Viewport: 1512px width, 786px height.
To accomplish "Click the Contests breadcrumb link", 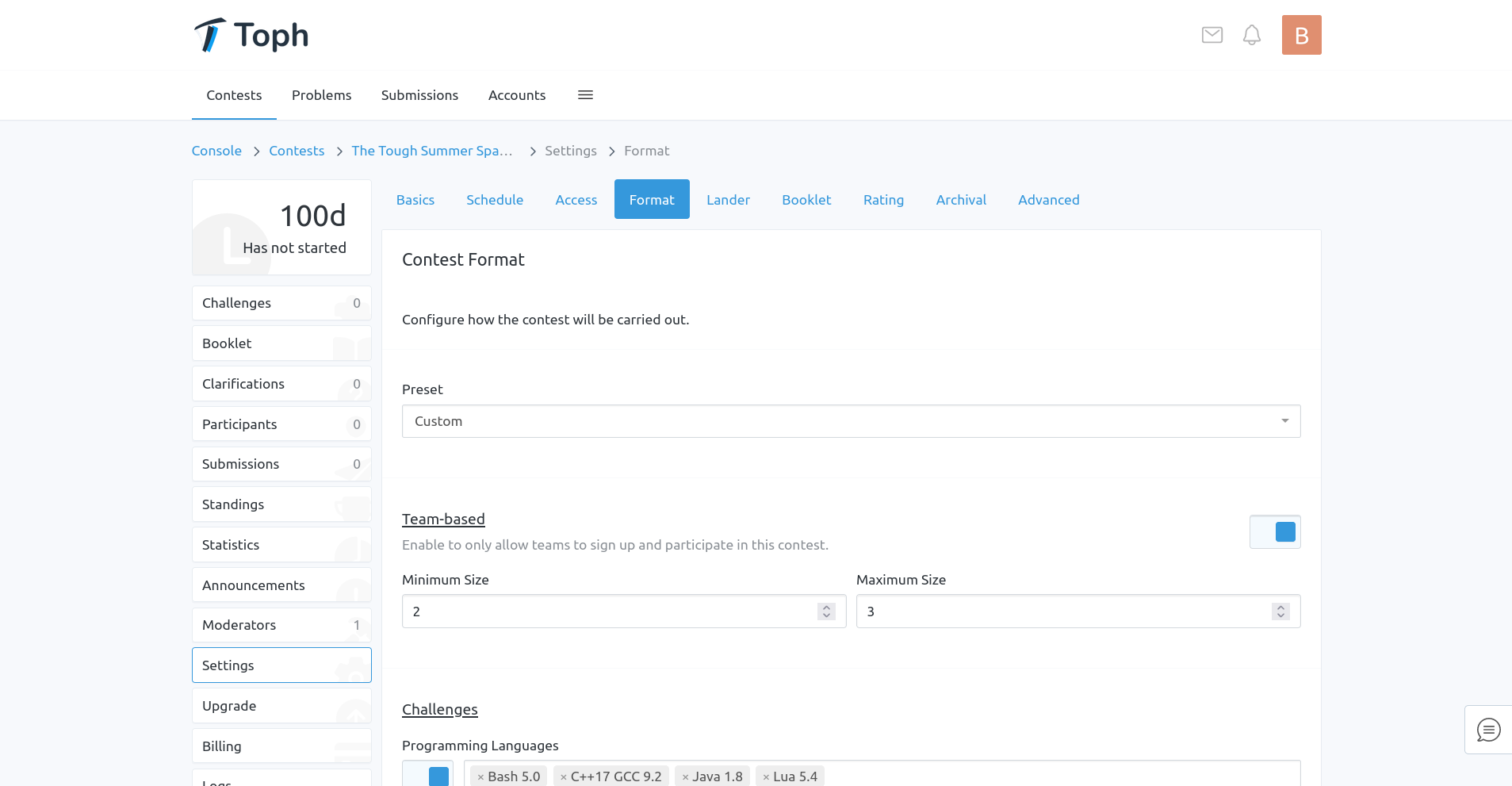I will (x=297, y=151).
